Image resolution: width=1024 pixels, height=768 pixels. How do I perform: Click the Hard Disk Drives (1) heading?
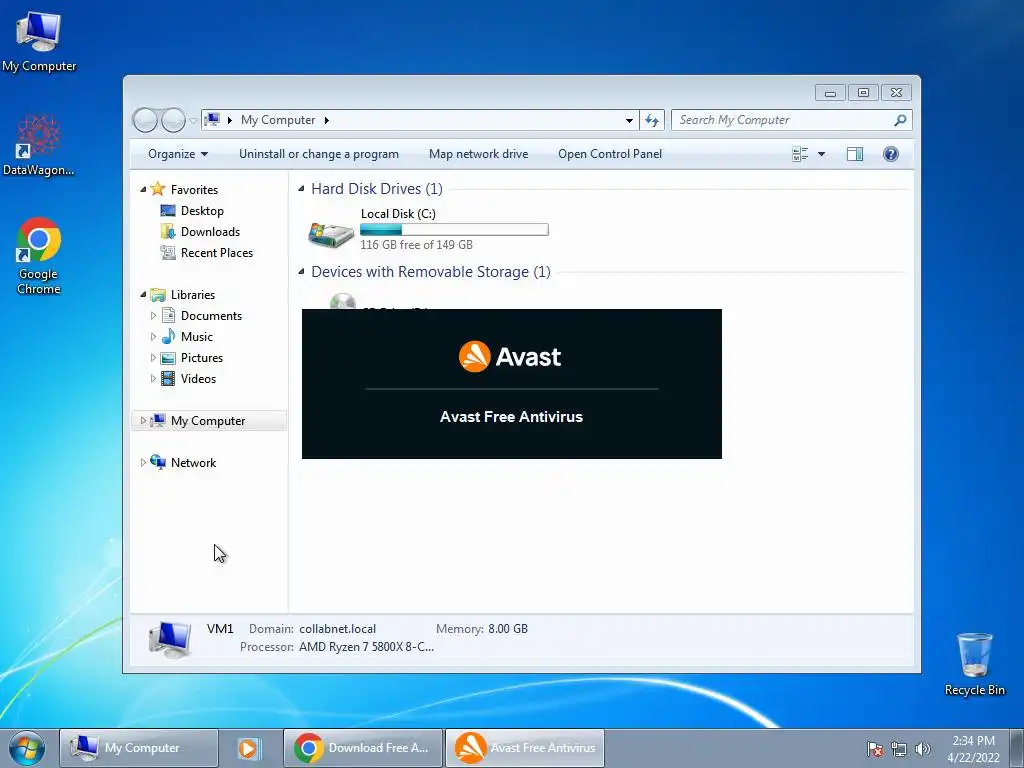click(377, 189)
